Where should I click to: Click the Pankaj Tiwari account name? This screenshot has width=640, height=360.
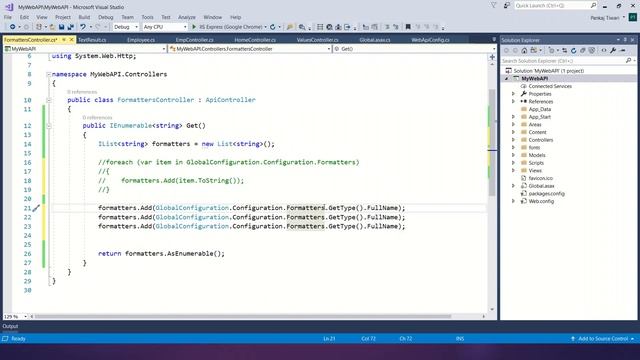605,18
